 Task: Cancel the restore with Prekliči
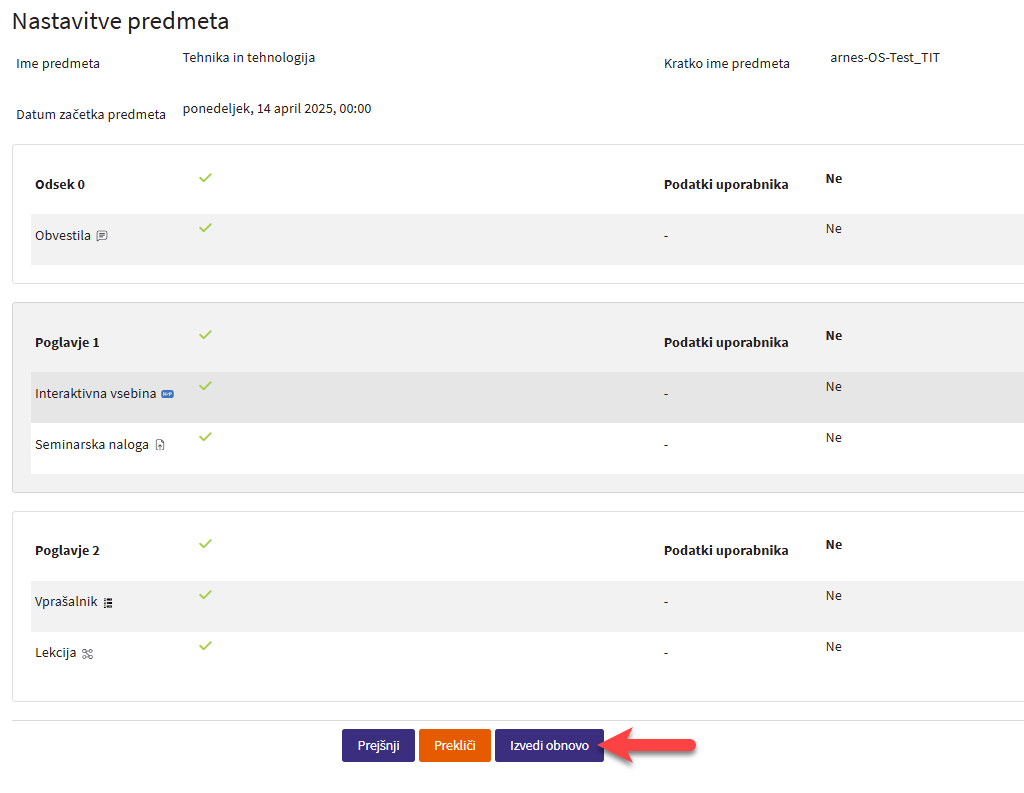click(454, 746)
